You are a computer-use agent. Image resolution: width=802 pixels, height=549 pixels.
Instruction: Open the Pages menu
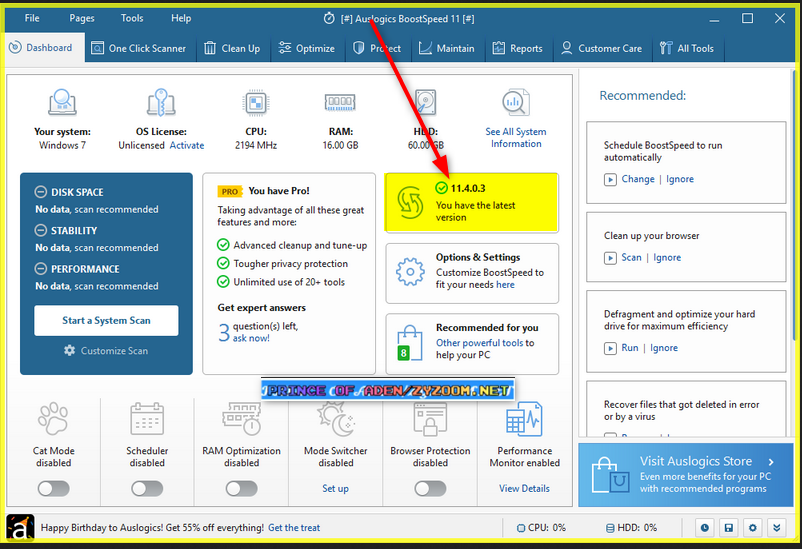pos(82,18)
